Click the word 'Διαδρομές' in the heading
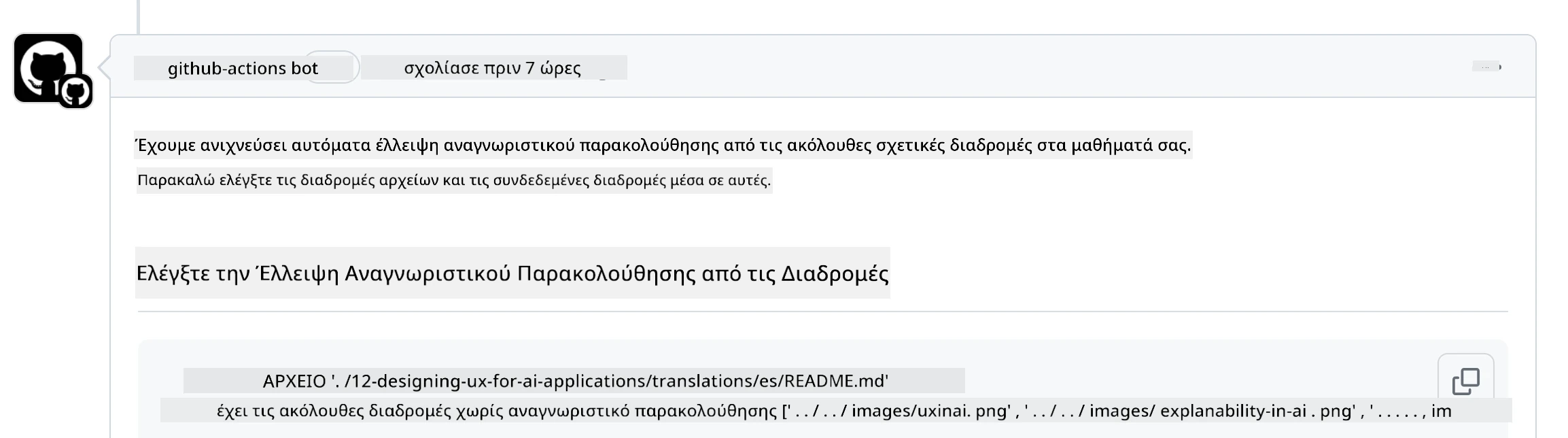 pyautogui.click(x=835, y=273)
